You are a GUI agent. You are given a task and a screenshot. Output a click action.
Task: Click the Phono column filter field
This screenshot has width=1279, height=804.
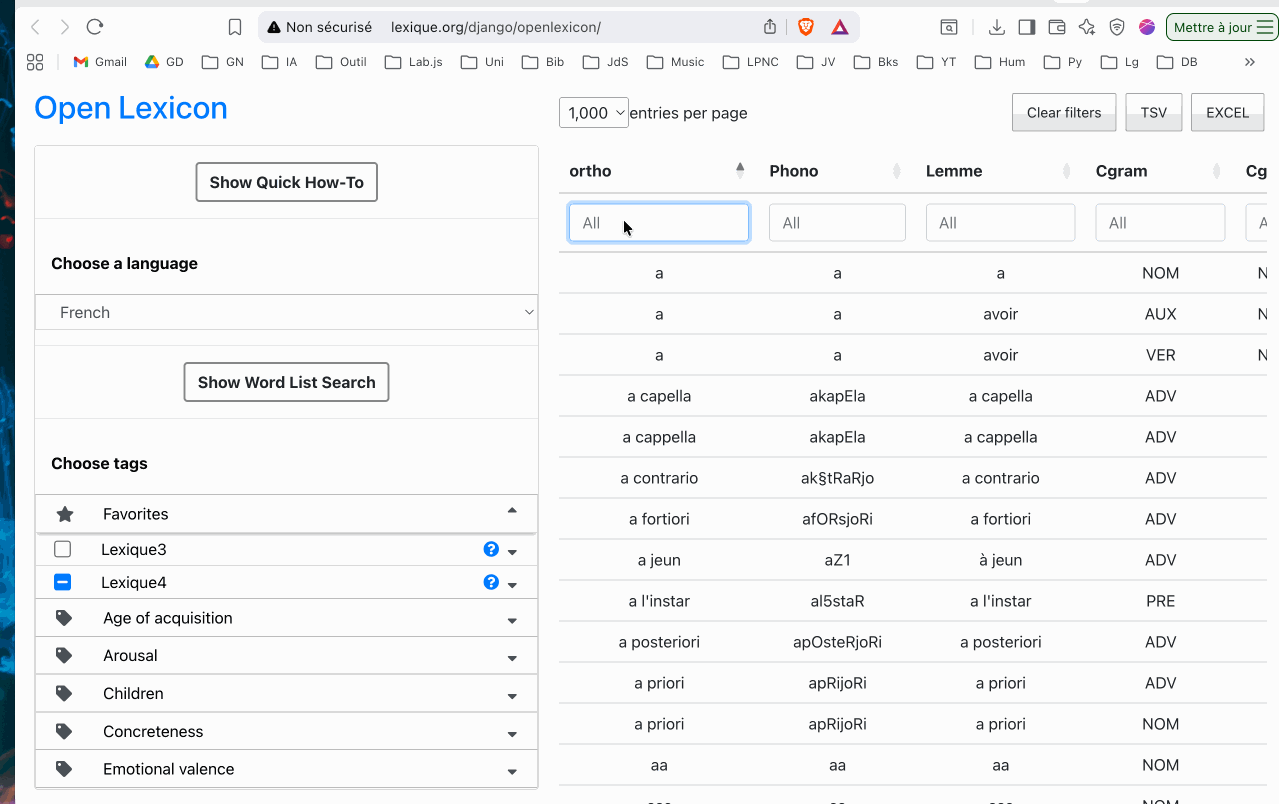tap(837, 223)
